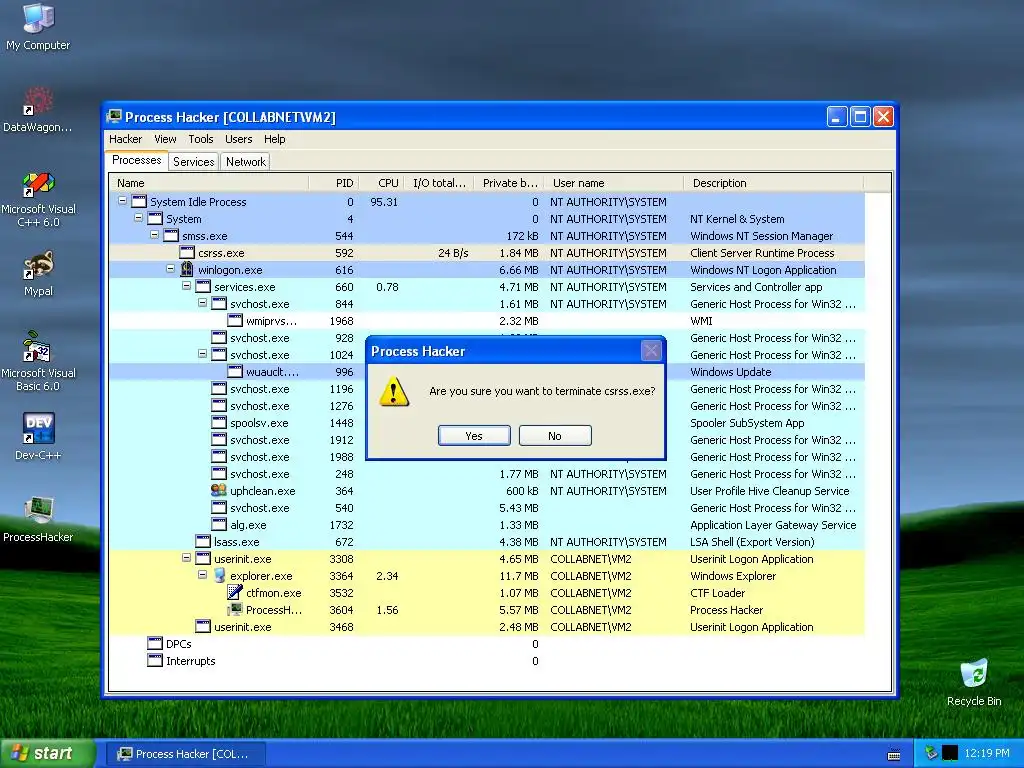Click the keyboard icon in taskbar

[x=894, y=754]
